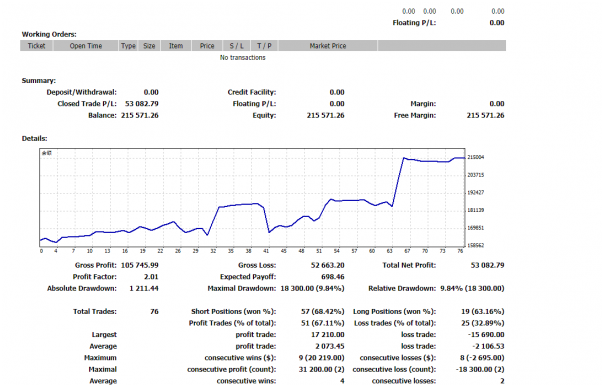604x387 pixels.
Task: Click the Details section heading
Action: (x=34, y=138)
